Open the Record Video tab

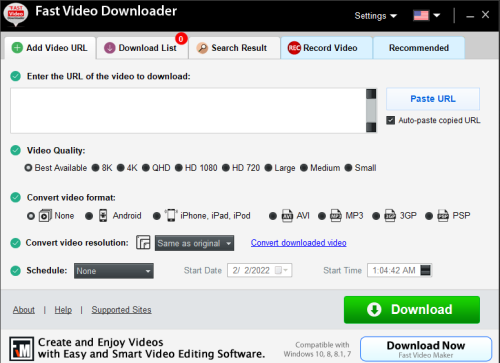coord(326,48)
